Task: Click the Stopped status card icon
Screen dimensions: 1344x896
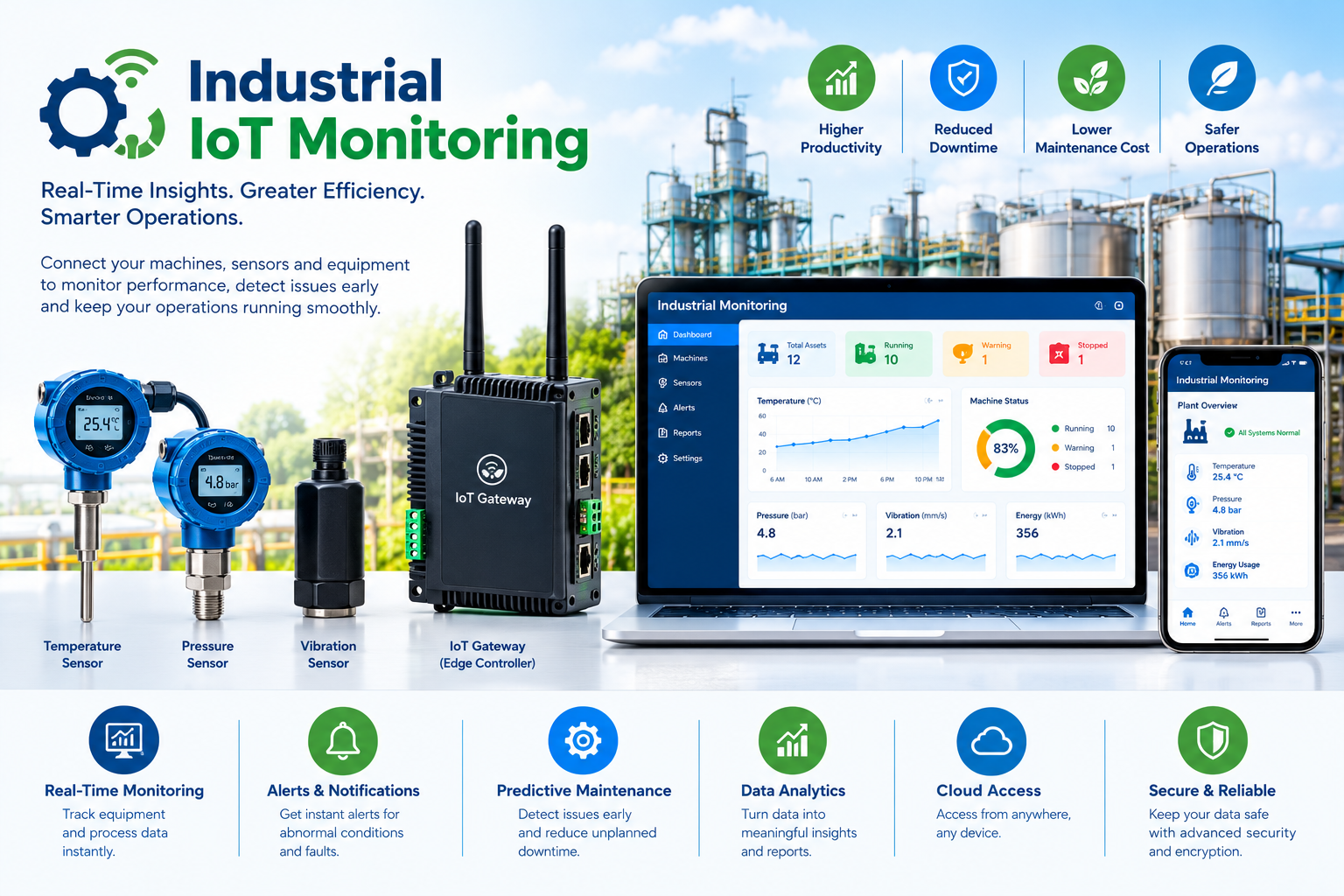Action: (1059, 353)
